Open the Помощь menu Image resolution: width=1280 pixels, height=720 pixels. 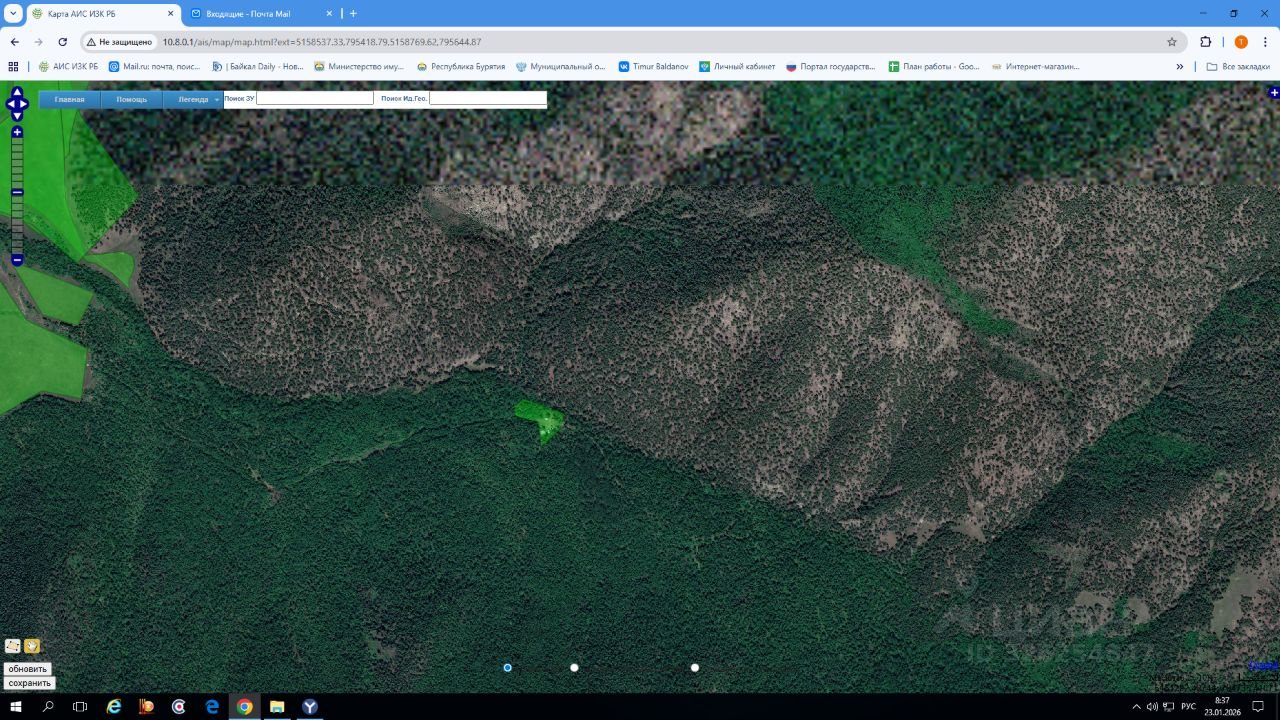(132, 99)
